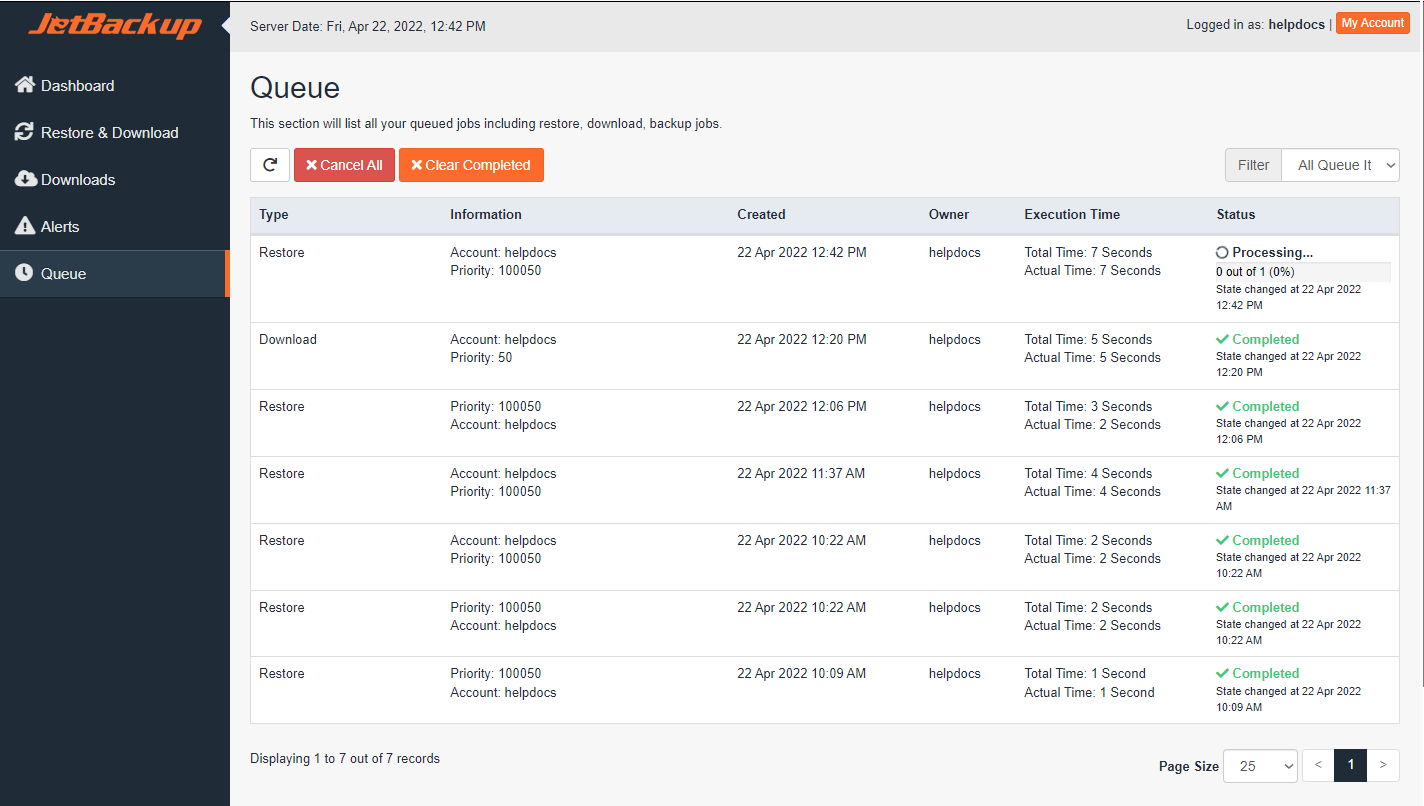Image resolution: width=1424 pixels, height=806 pixels.
Task: Click the Queue clock icon
Action: pyautogui.click(x=25, y=273)
